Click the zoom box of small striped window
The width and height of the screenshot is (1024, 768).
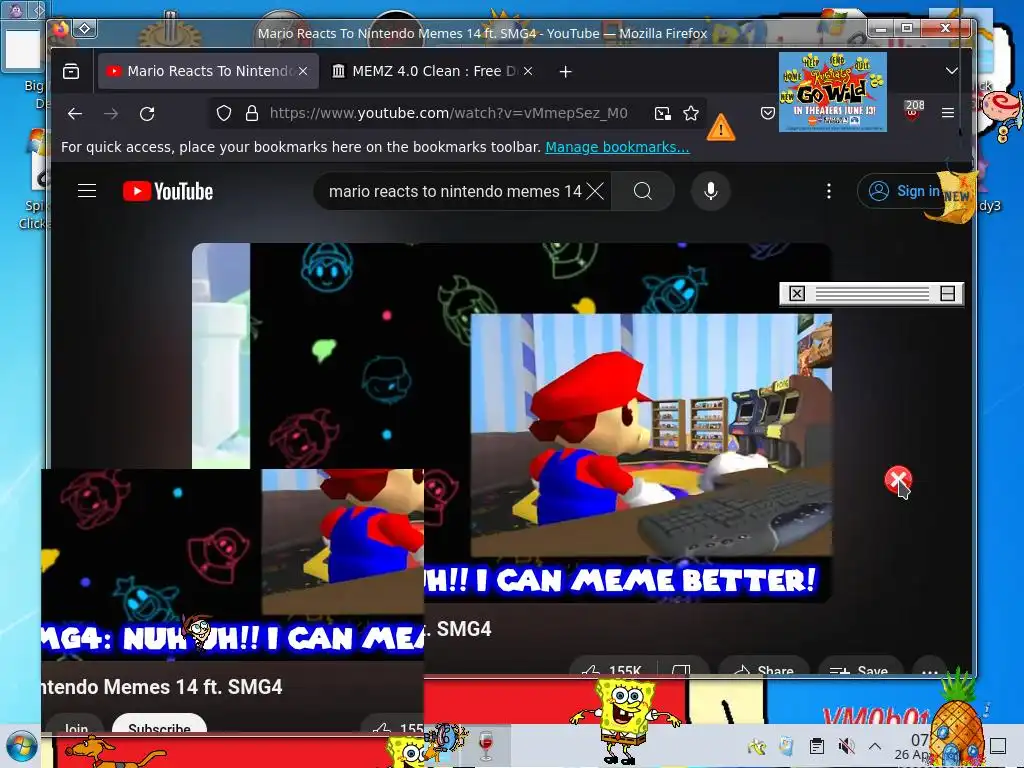[948, 294]
